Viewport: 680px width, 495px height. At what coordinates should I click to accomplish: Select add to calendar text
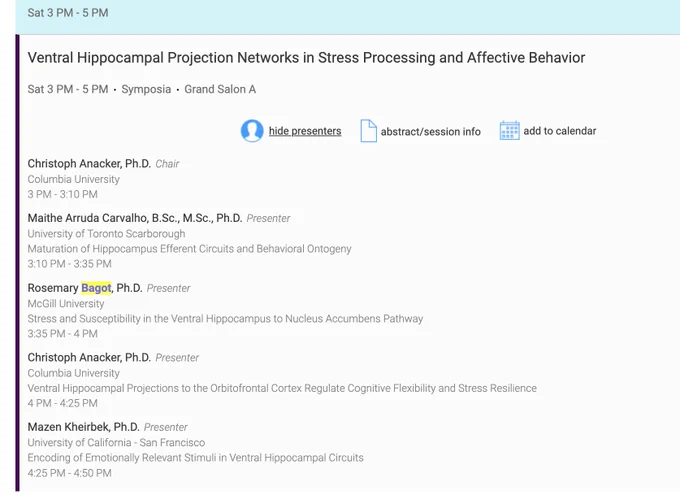[x=559, y=131]
